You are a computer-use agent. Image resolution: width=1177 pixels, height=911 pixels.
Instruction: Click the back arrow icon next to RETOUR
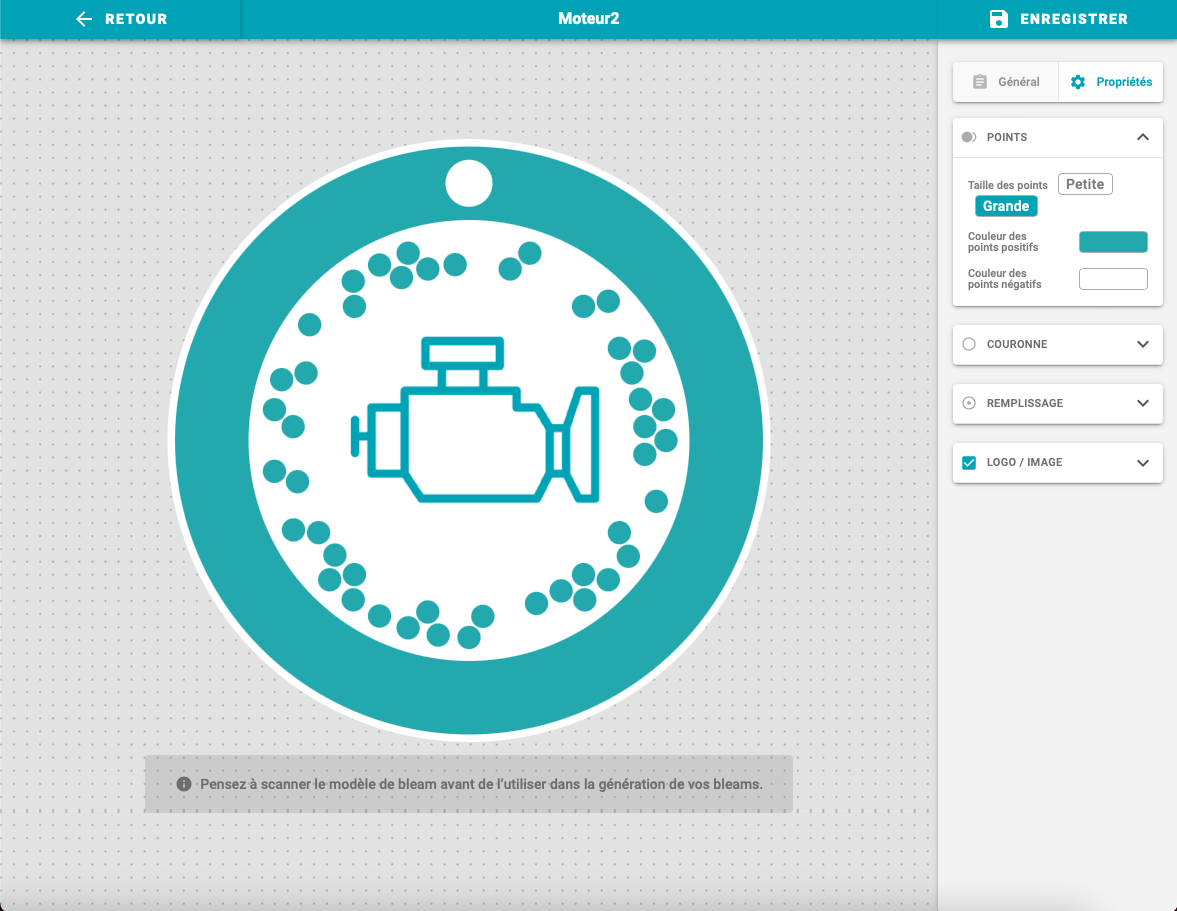click(x=84, y=19)
